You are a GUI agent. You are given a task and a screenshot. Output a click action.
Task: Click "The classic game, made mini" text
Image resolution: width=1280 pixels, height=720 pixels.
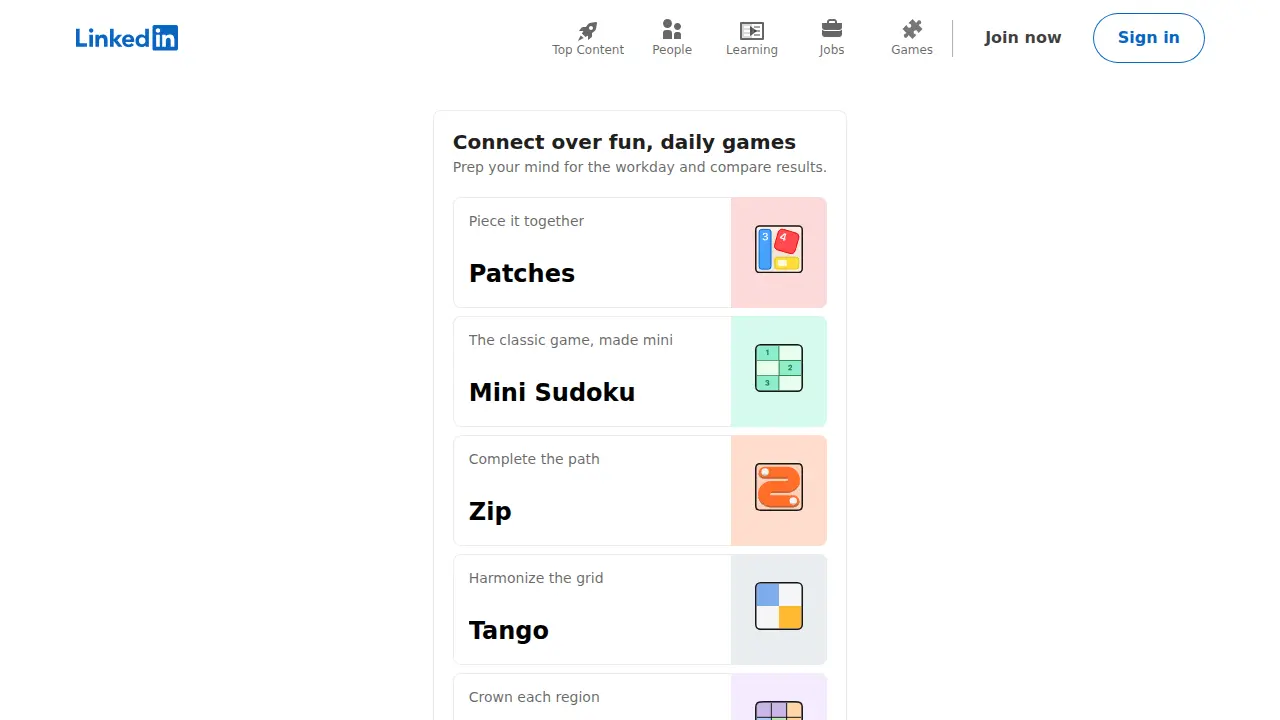[x=571, y=340]
